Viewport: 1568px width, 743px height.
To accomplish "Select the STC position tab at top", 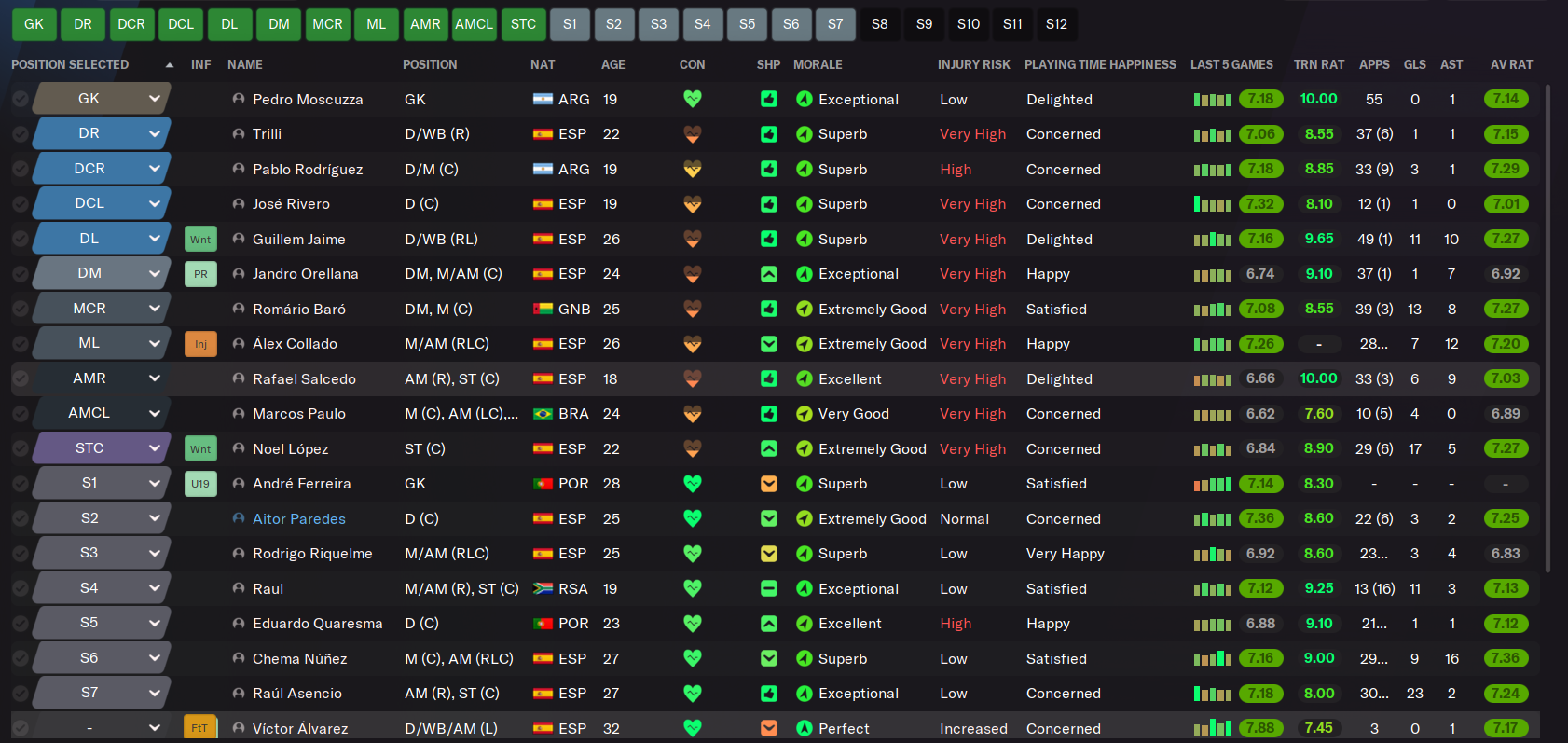I will point(523,24).
